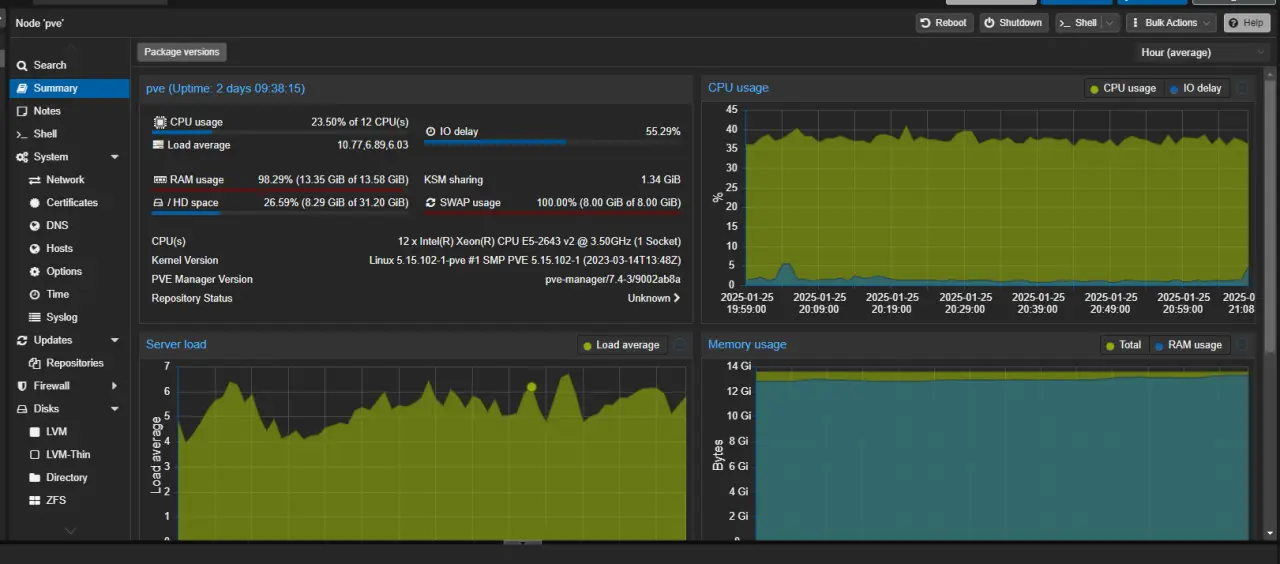Open the Help button
The height and width of the screenshot is (564, 1280).
(x=1246, y=23)
